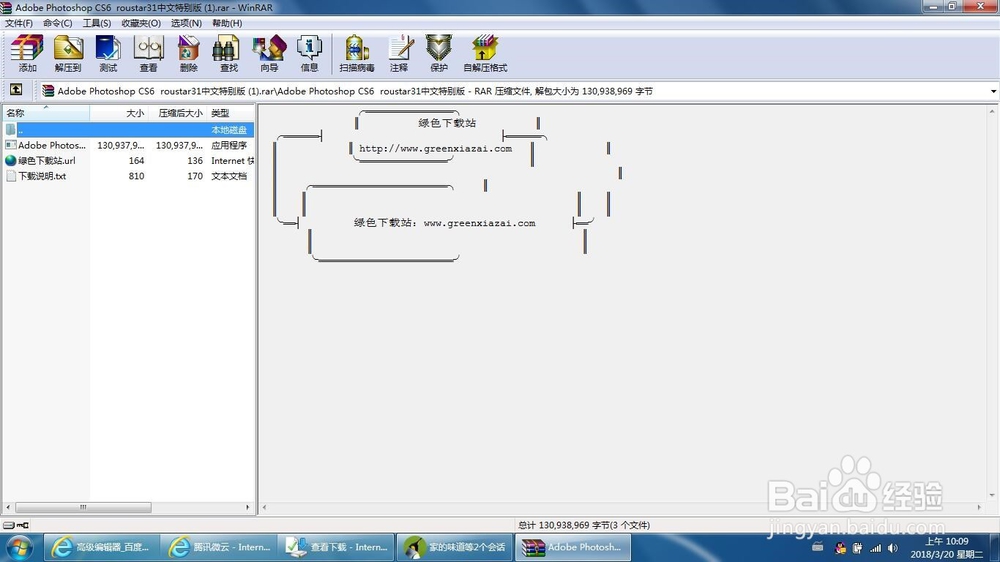The image size is (1000, 562).
Task: Click the Adobe Photosh... WinRAR taskbar button
Action: pyautogui.click(x=573, y=547)
